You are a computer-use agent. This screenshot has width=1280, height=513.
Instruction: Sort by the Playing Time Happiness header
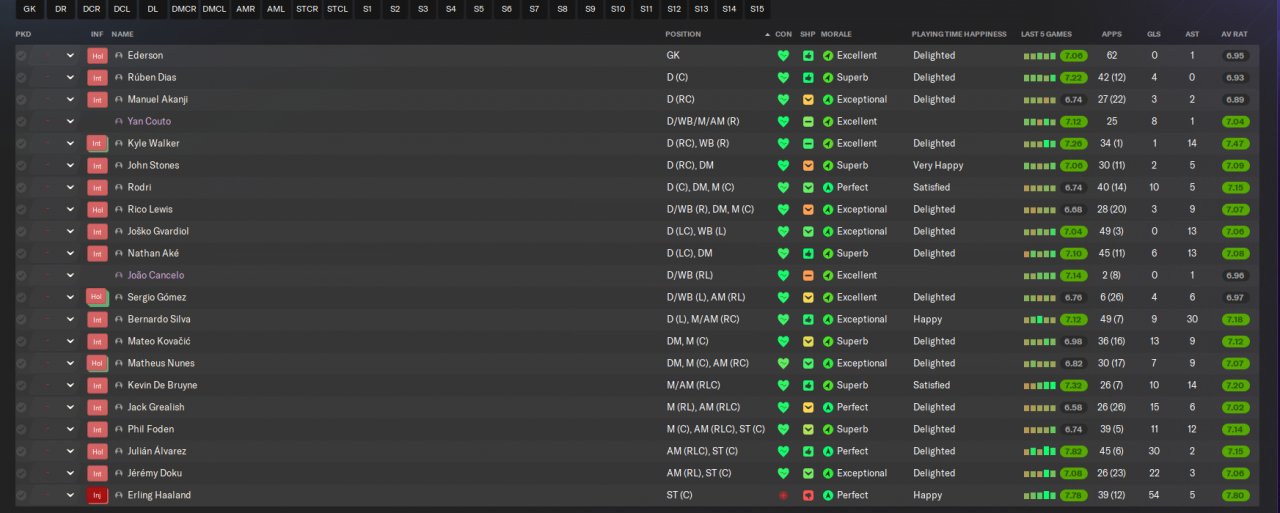point(959,34)
